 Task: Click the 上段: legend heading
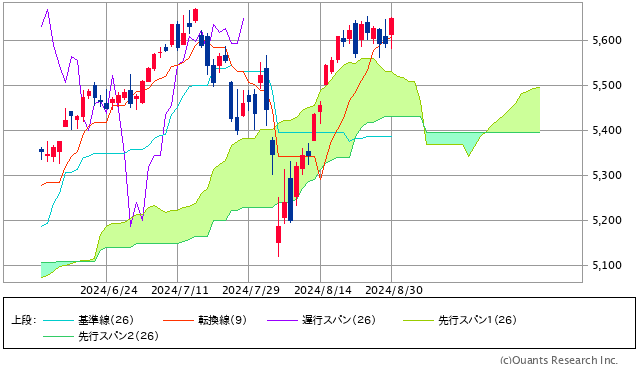[23, 320]
